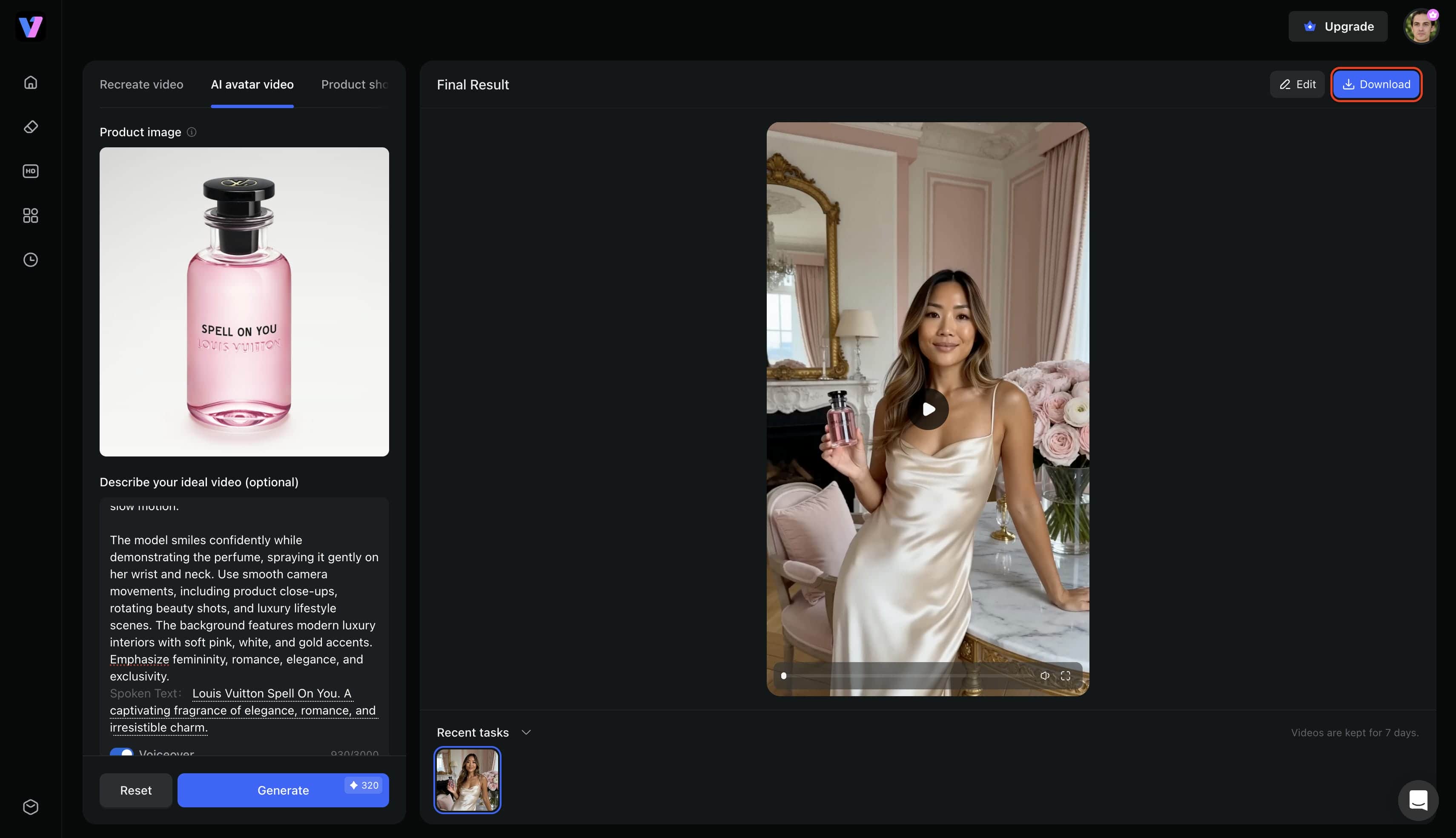1456x838 pixels.
Task: Click the 'Spoken Text:' label
Action: pyautogui.click(x=146, y=694)
